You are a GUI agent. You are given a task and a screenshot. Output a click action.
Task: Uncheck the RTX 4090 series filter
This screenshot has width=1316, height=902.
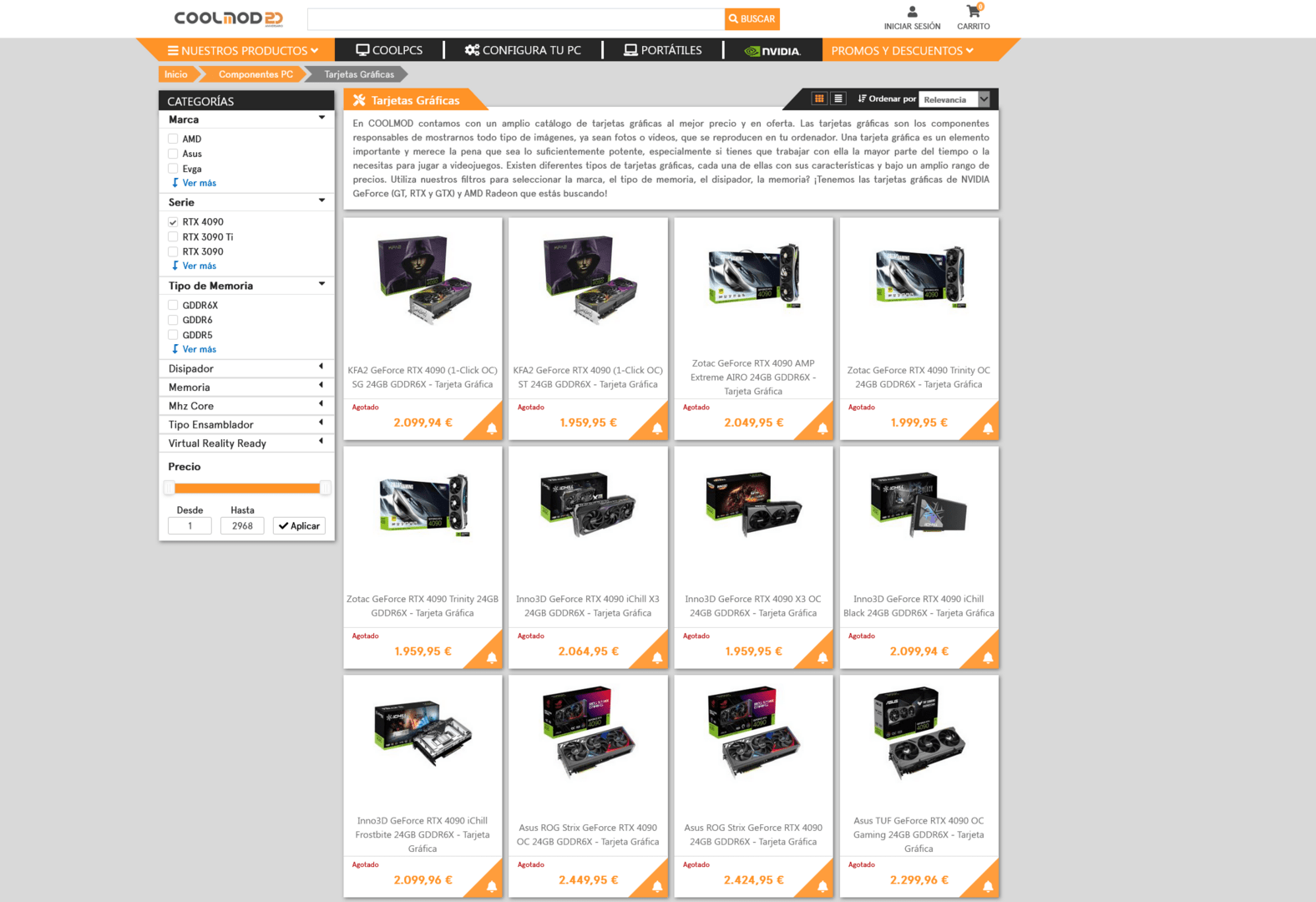pos(173,222)
